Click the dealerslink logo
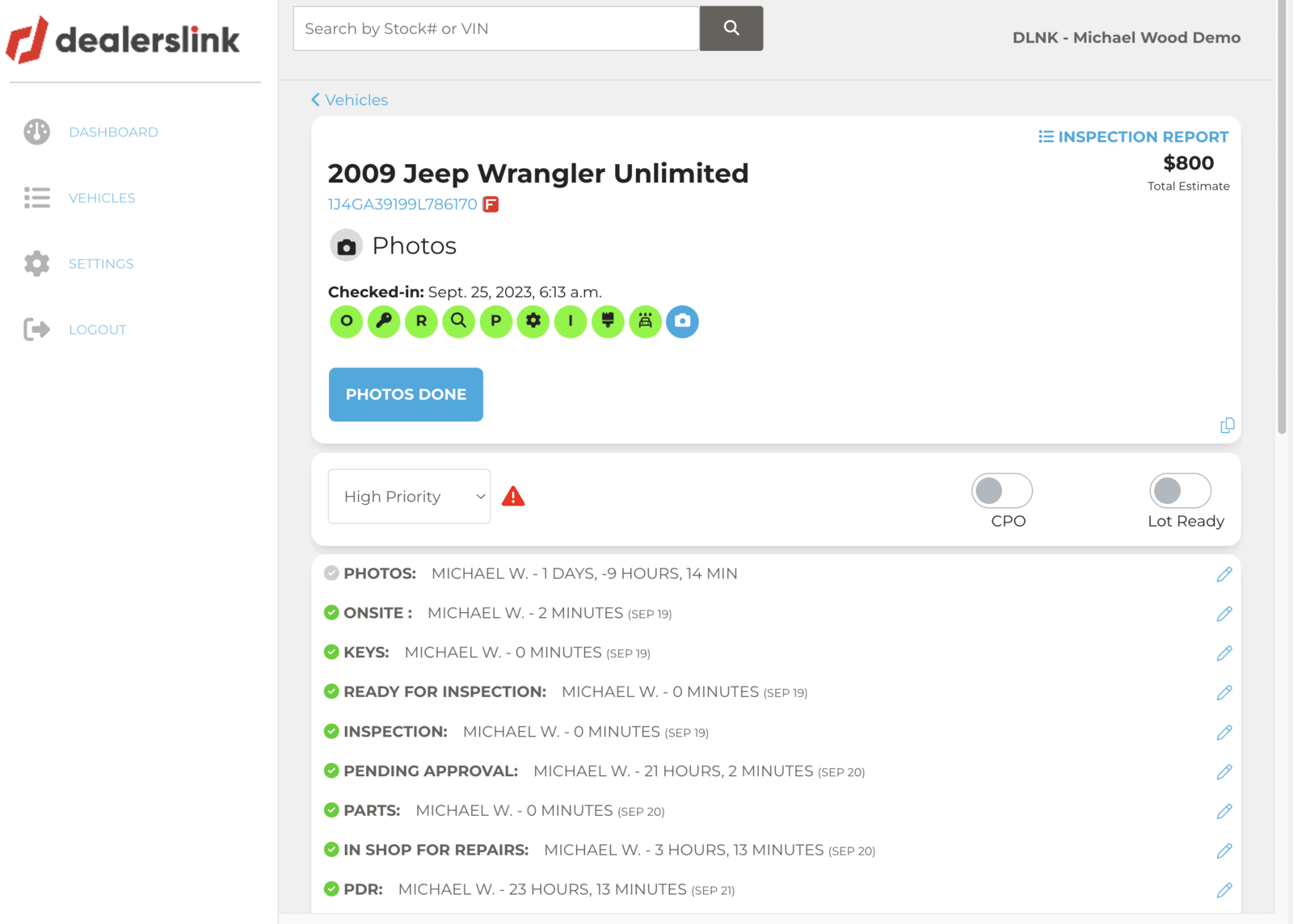The image size is (1293, 924). 123,40
